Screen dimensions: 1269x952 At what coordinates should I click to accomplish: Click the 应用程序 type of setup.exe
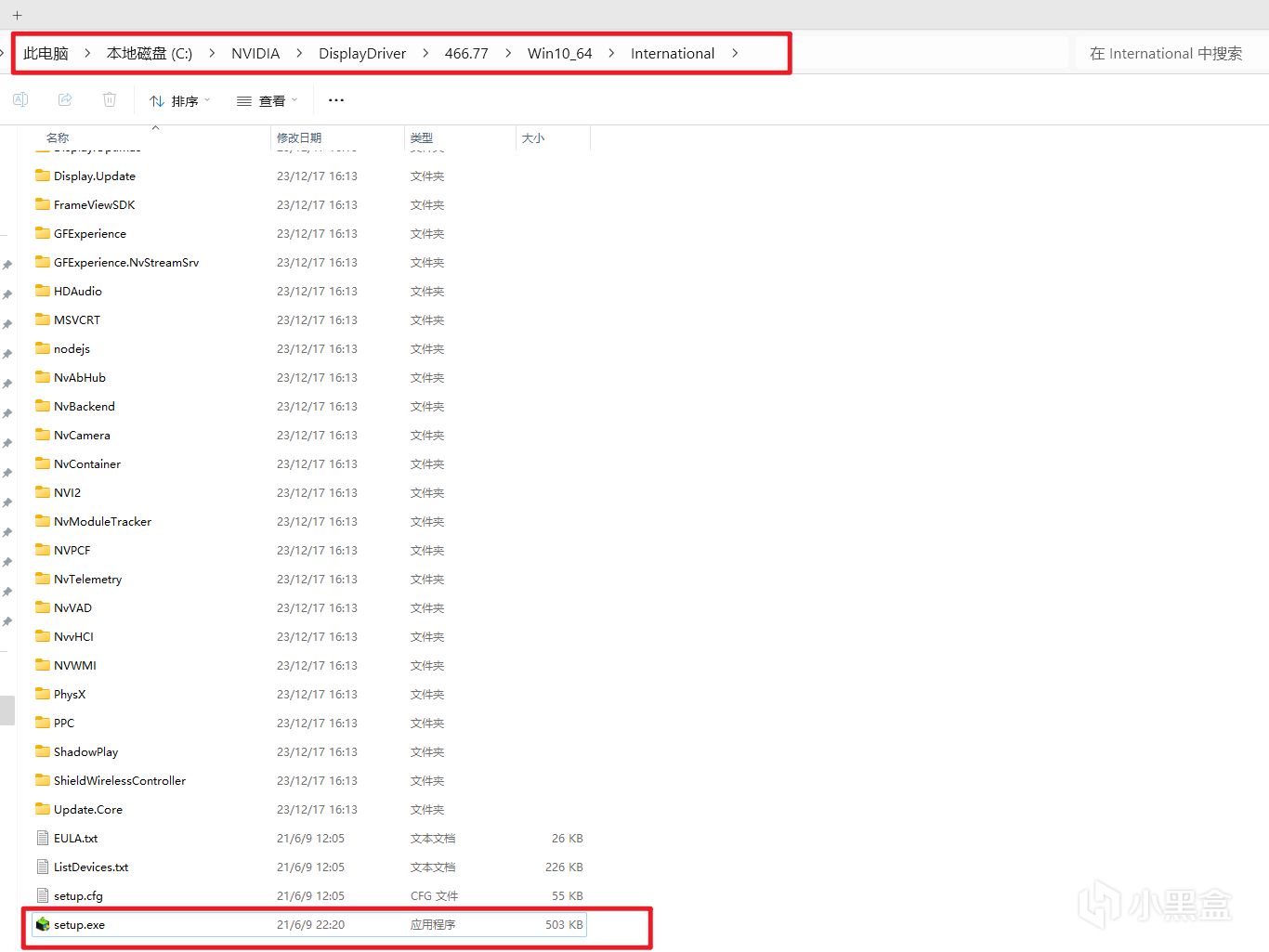433,924
